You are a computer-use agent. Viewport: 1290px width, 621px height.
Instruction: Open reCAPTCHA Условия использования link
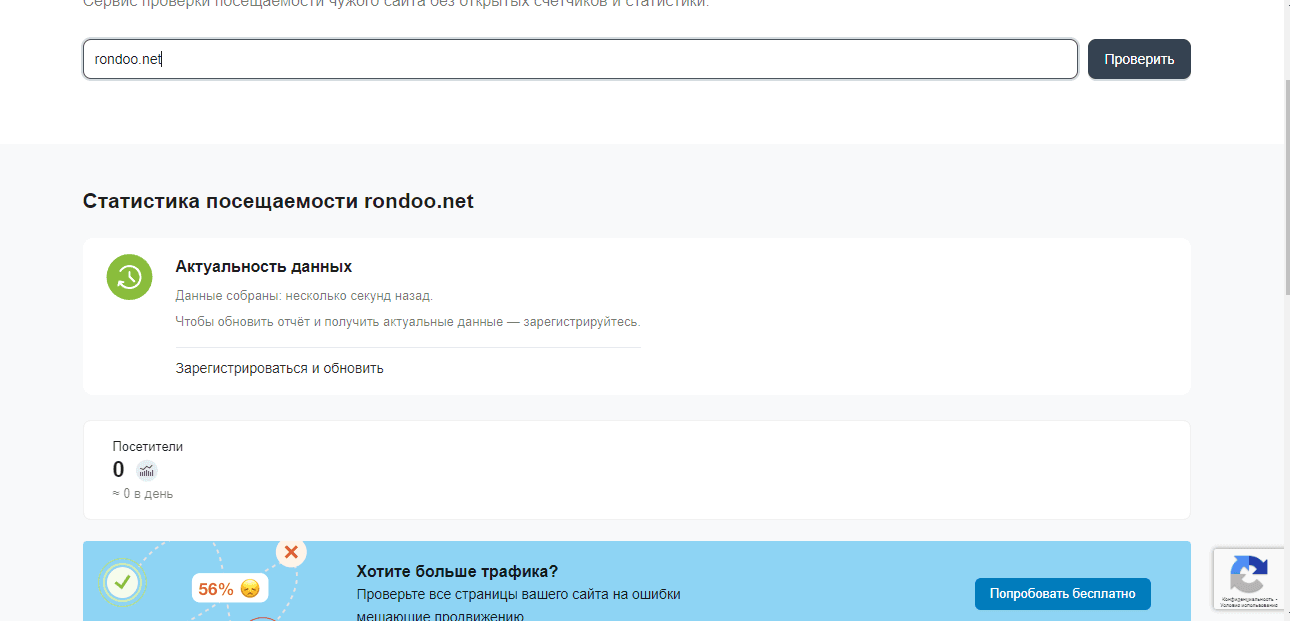coord(1248,605)
